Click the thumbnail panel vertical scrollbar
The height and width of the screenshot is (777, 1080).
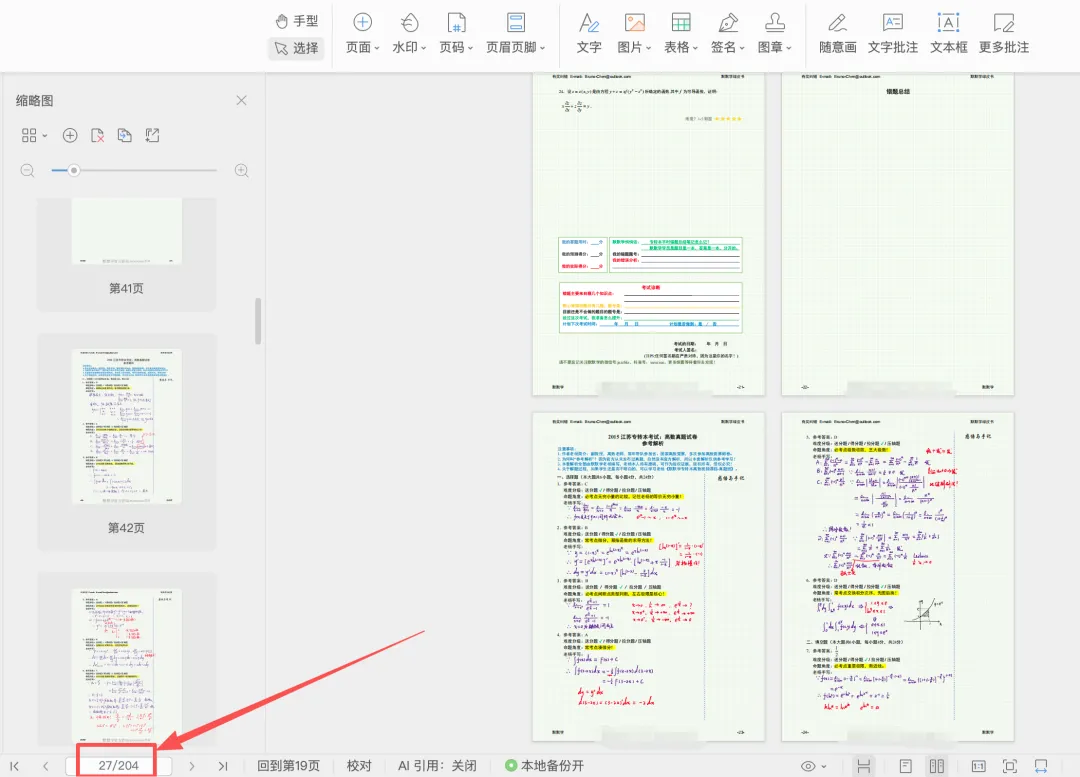[258, 320]
